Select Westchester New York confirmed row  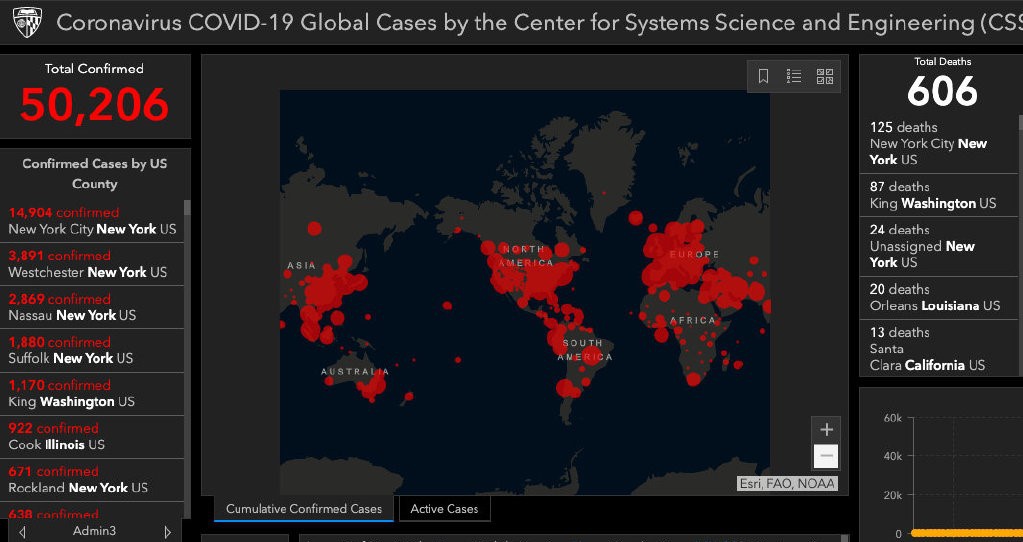(x=92, y=263)
